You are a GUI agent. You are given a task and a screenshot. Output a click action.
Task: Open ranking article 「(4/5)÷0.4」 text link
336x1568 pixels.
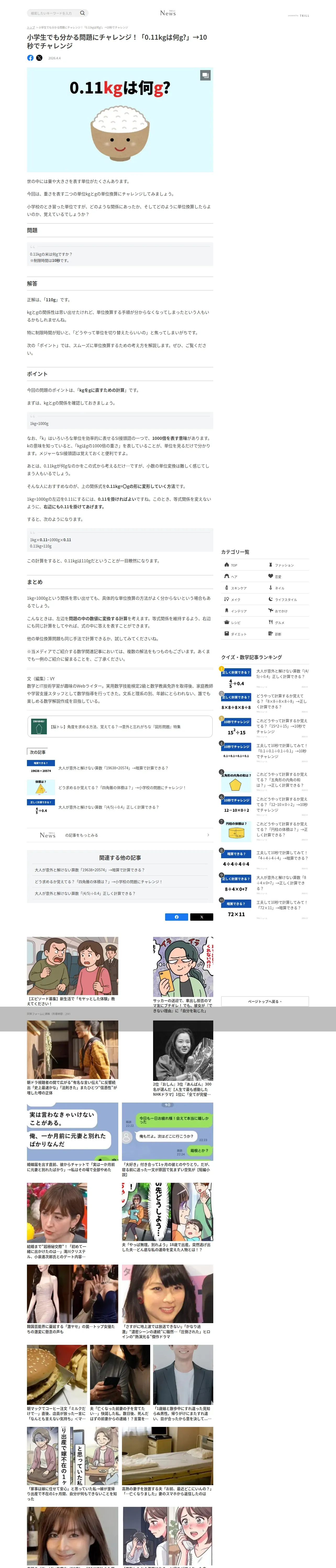(x=282, y=674)
